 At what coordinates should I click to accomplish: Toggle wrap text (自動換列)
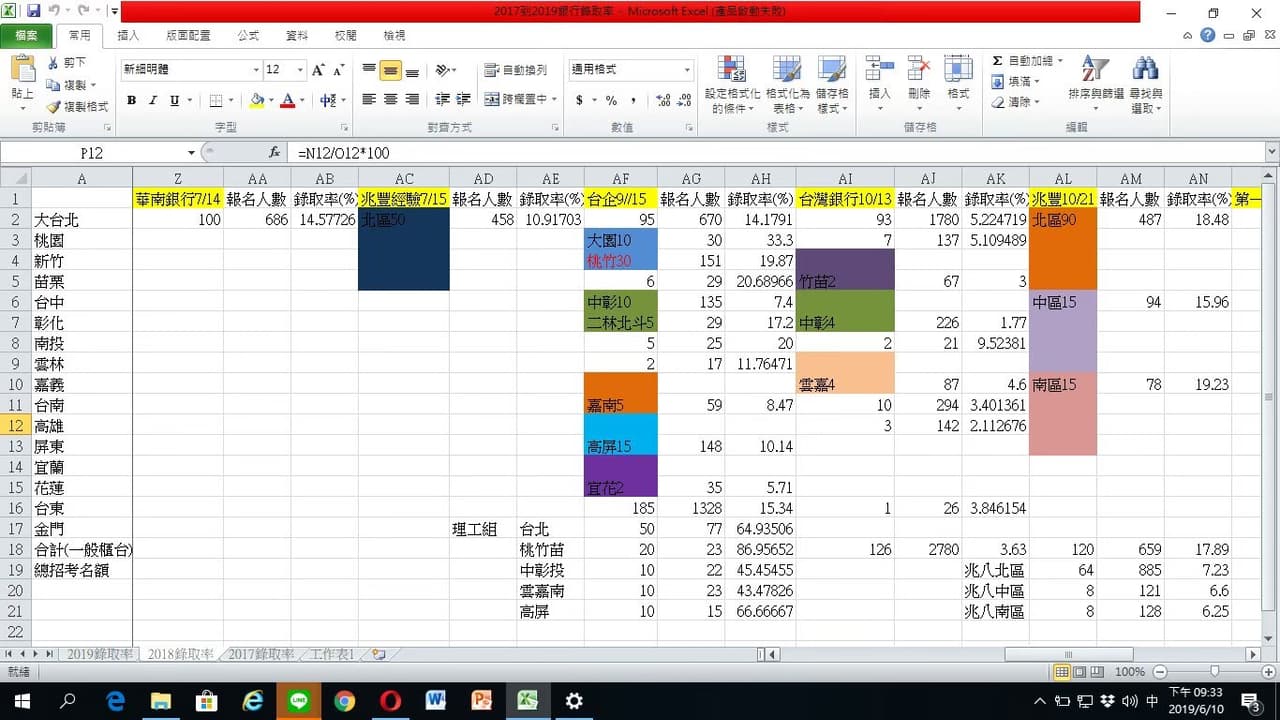(515, 70)
